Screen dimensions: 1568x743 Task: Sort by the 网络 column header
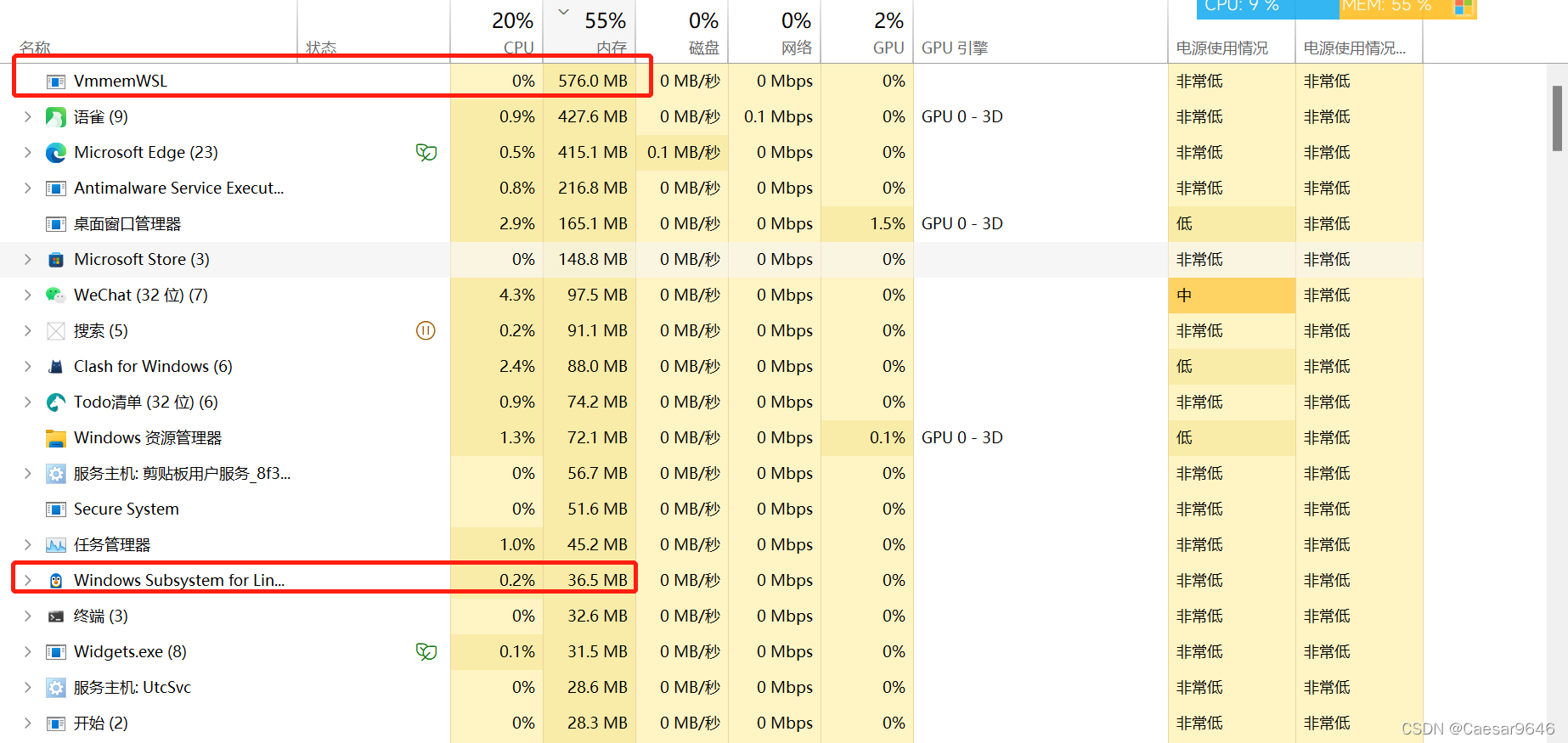coord(775,31)
